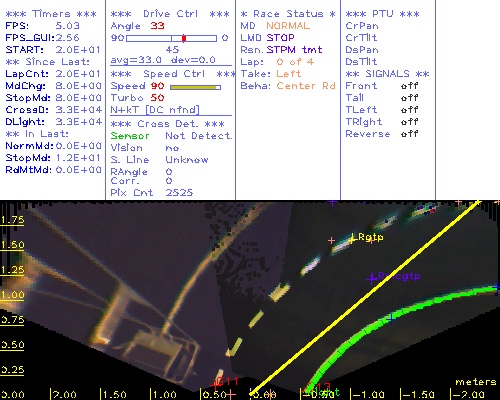This screenshot has height=400, width=500.
Task: Toggle the TLeft signal off value
Action: [409, 110]
